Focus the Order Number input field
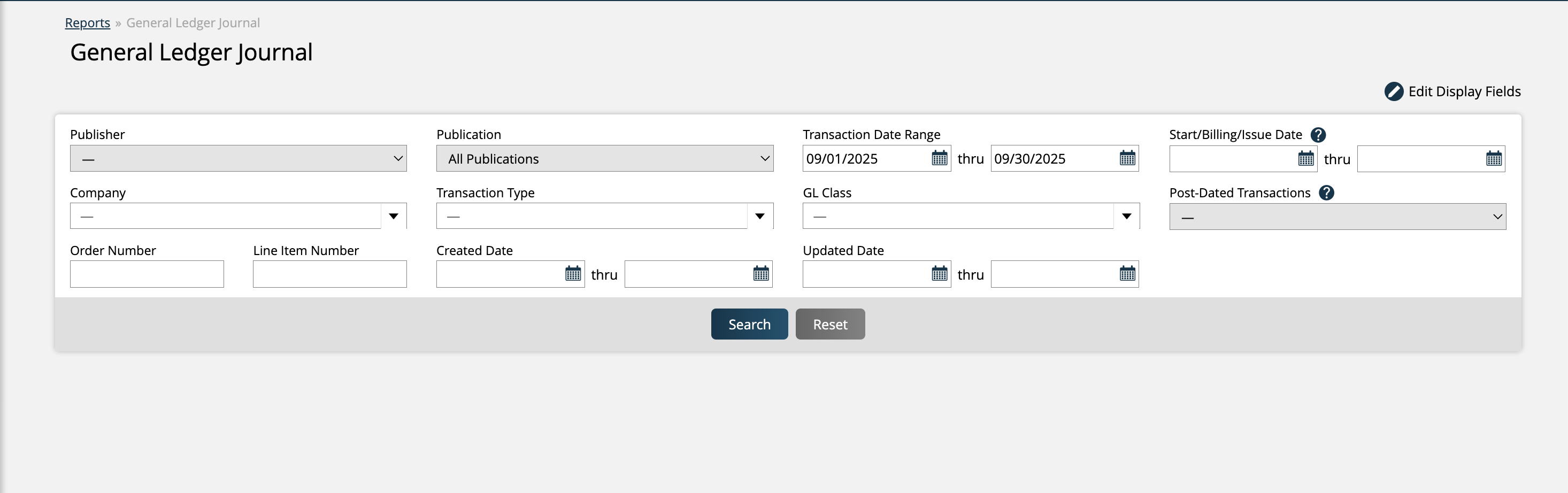 point(147,274)
